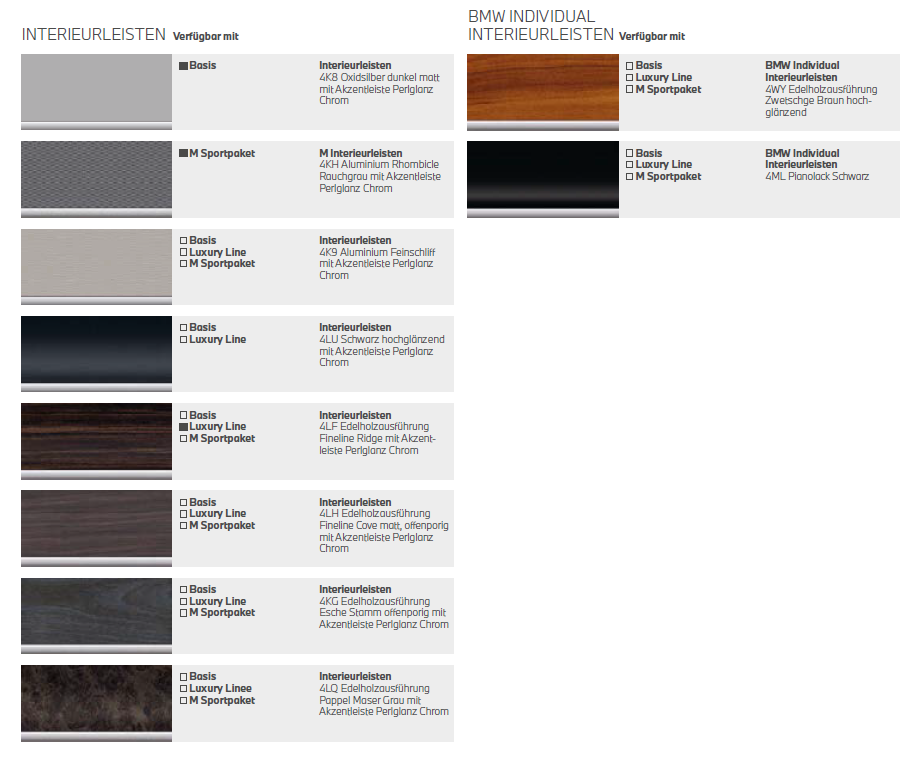Toggle the filled M Sportpaket box for 4KH
Image resolution: width=918 pixels, height=778 pixels.
tap(183, 154)
